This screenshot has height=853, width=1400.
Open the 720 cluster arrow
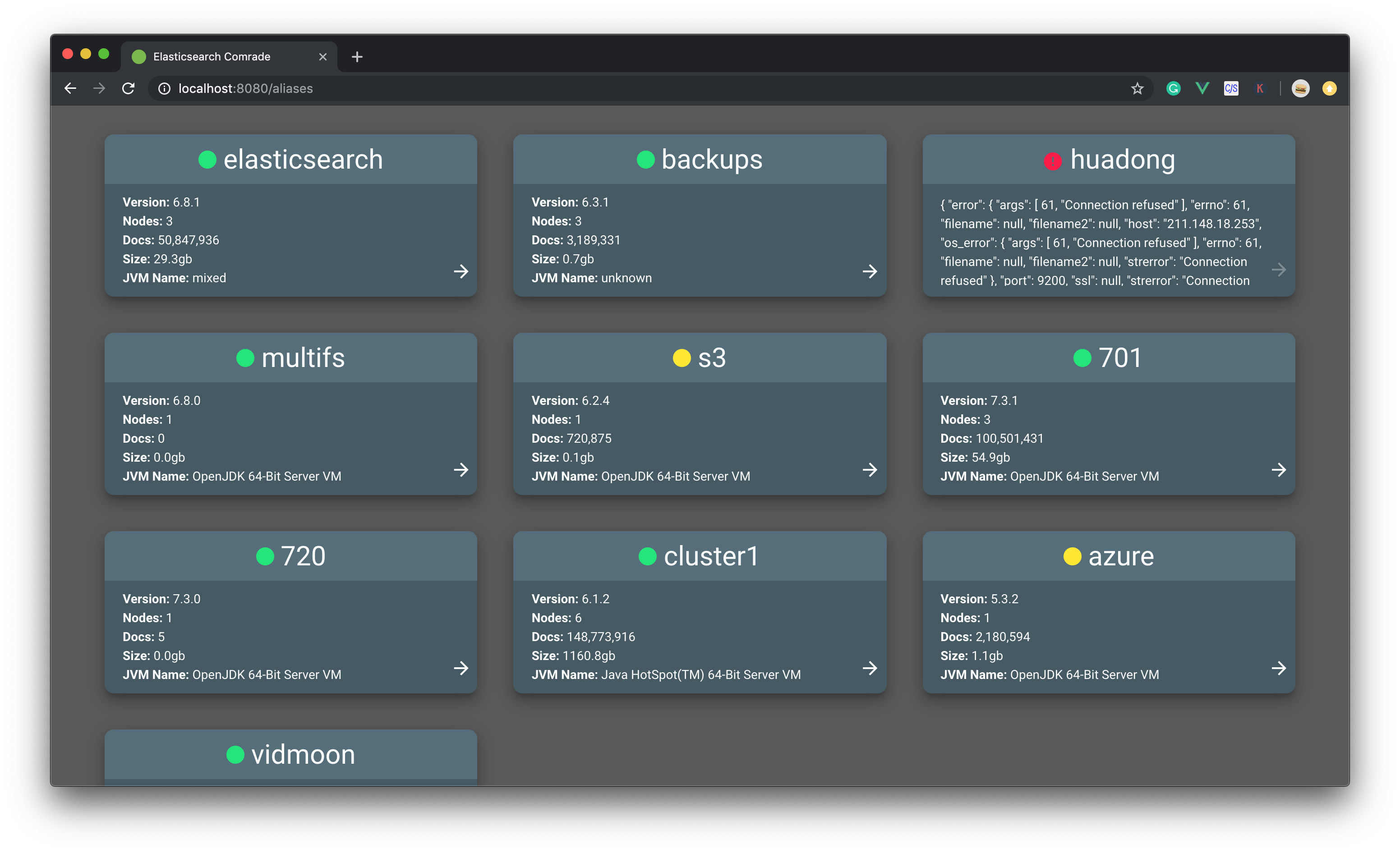tap(461, 668)
